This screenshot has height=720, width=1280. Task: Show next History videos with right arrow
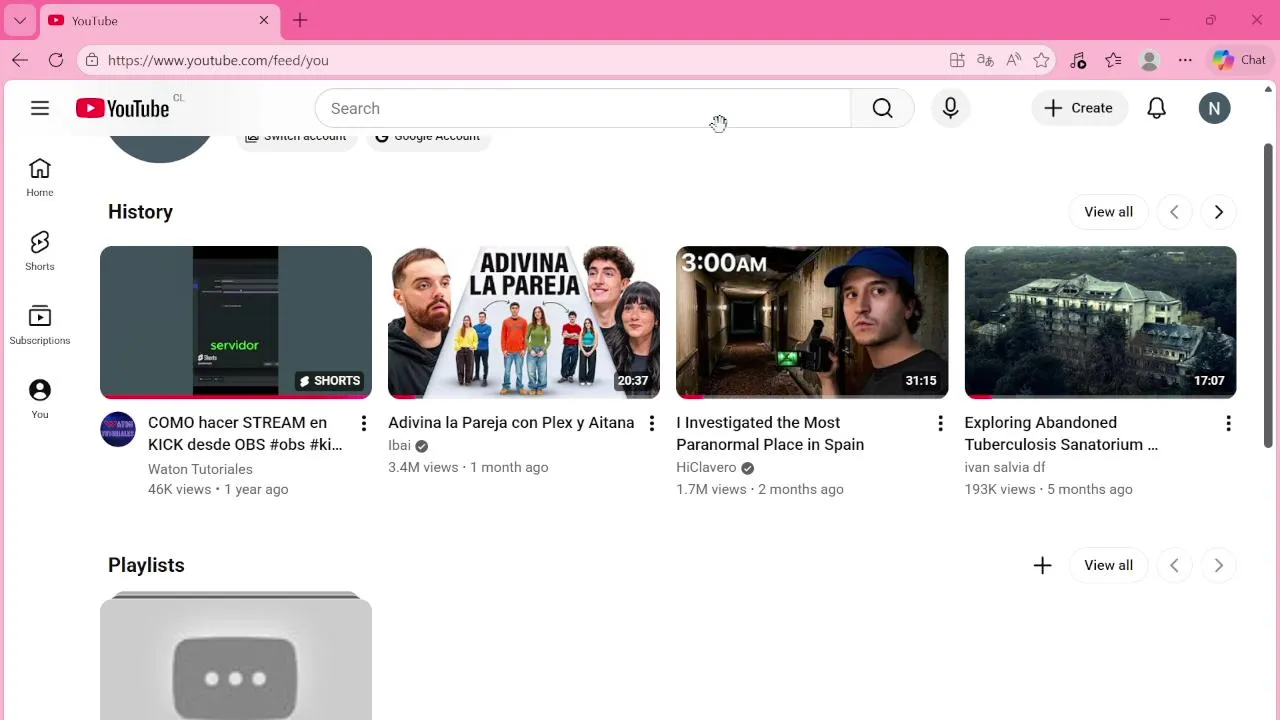[1218, 212]
